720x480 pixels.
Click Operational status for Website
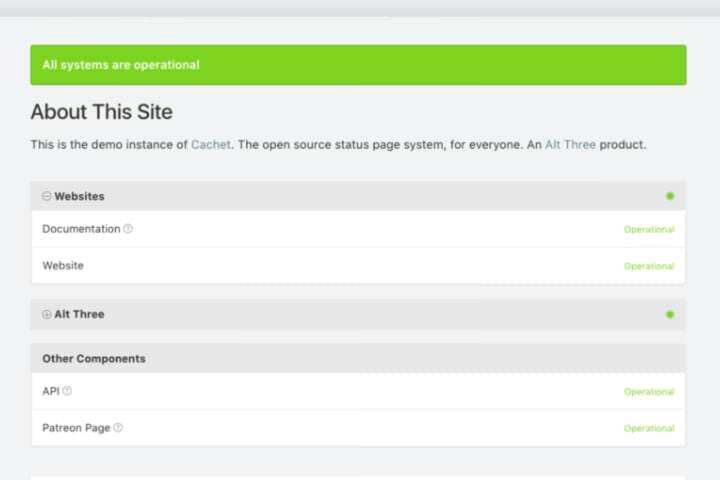coord(649,266)
